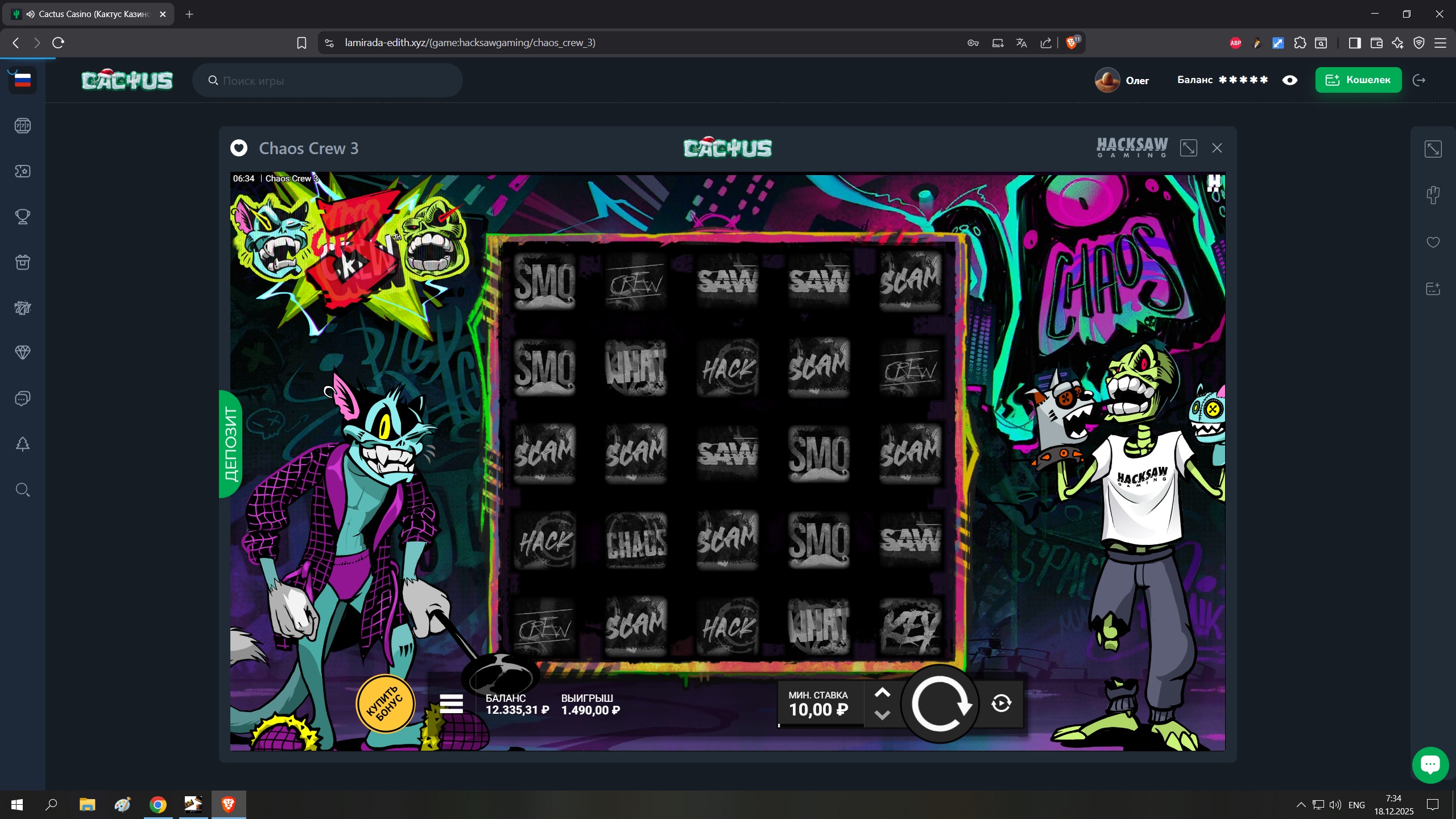The width and height of the screenshot is (1456, 819).
Task: Toggle the Chaos Crew 3 favorite circle
Action: click(x=239, y=148)
